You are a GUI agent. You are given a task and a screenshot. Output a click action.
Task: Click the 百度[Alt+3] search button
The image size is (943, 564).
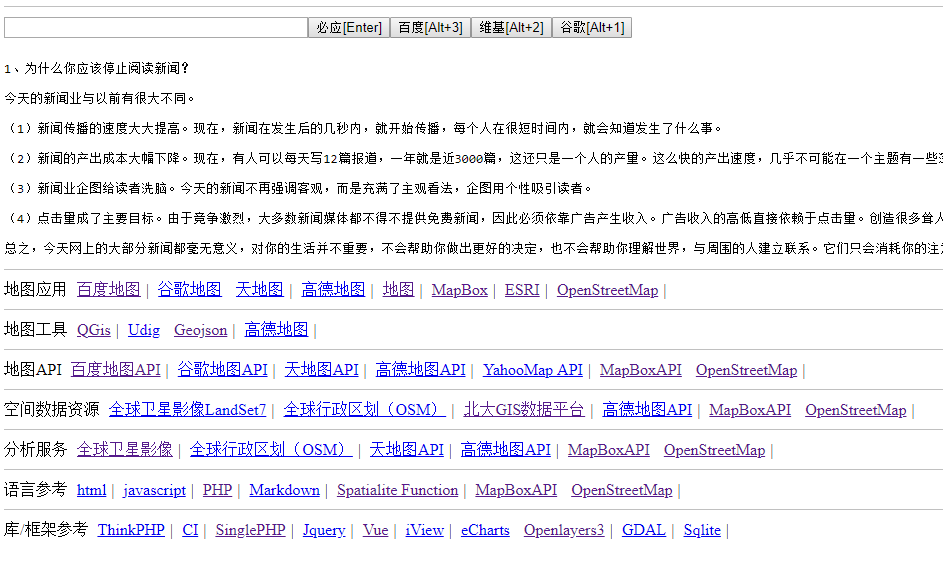pyautogui.click(x=430, y=28)
